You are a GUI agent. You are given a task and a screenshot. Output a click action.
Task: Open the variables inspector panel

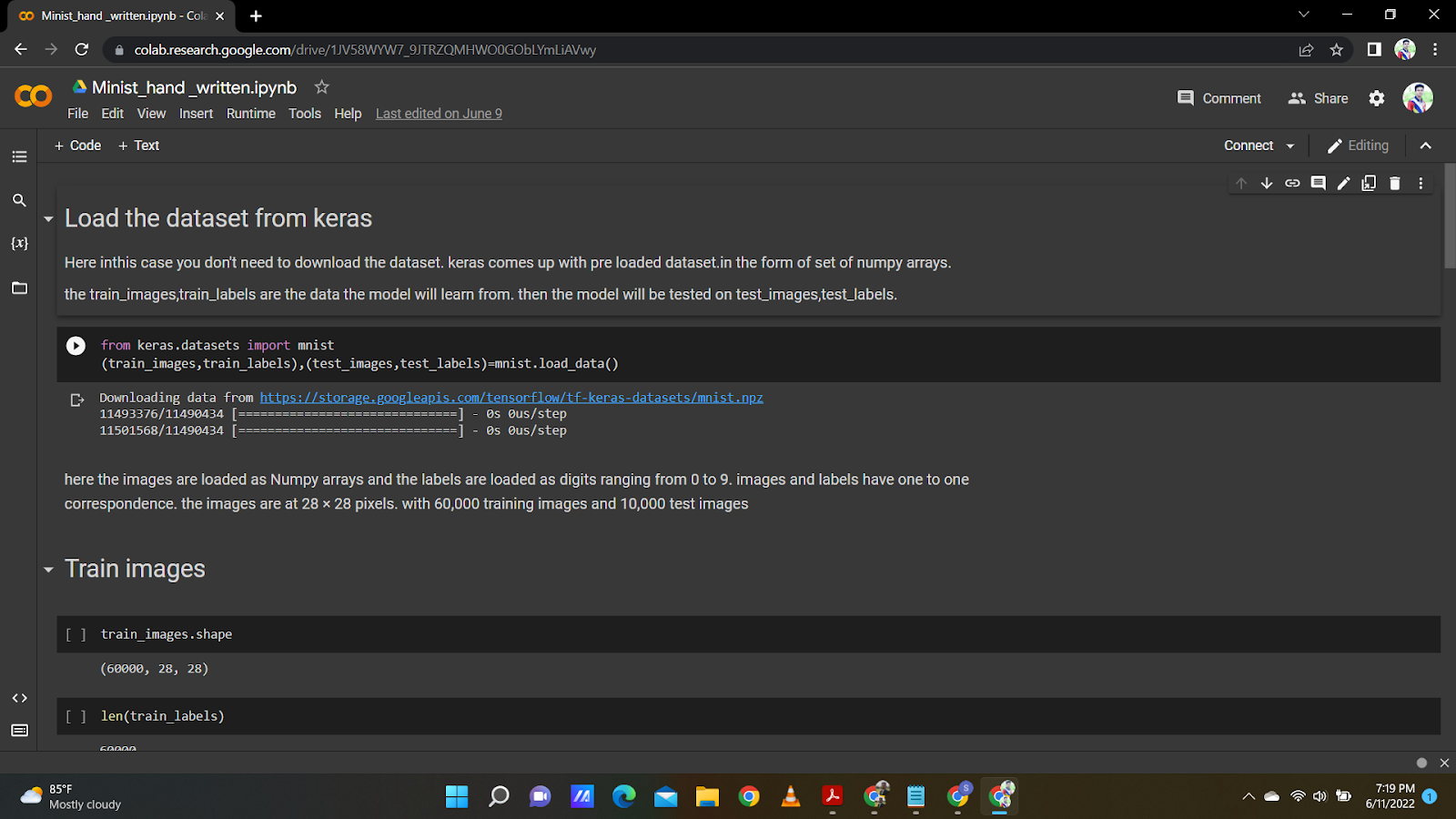19,244
